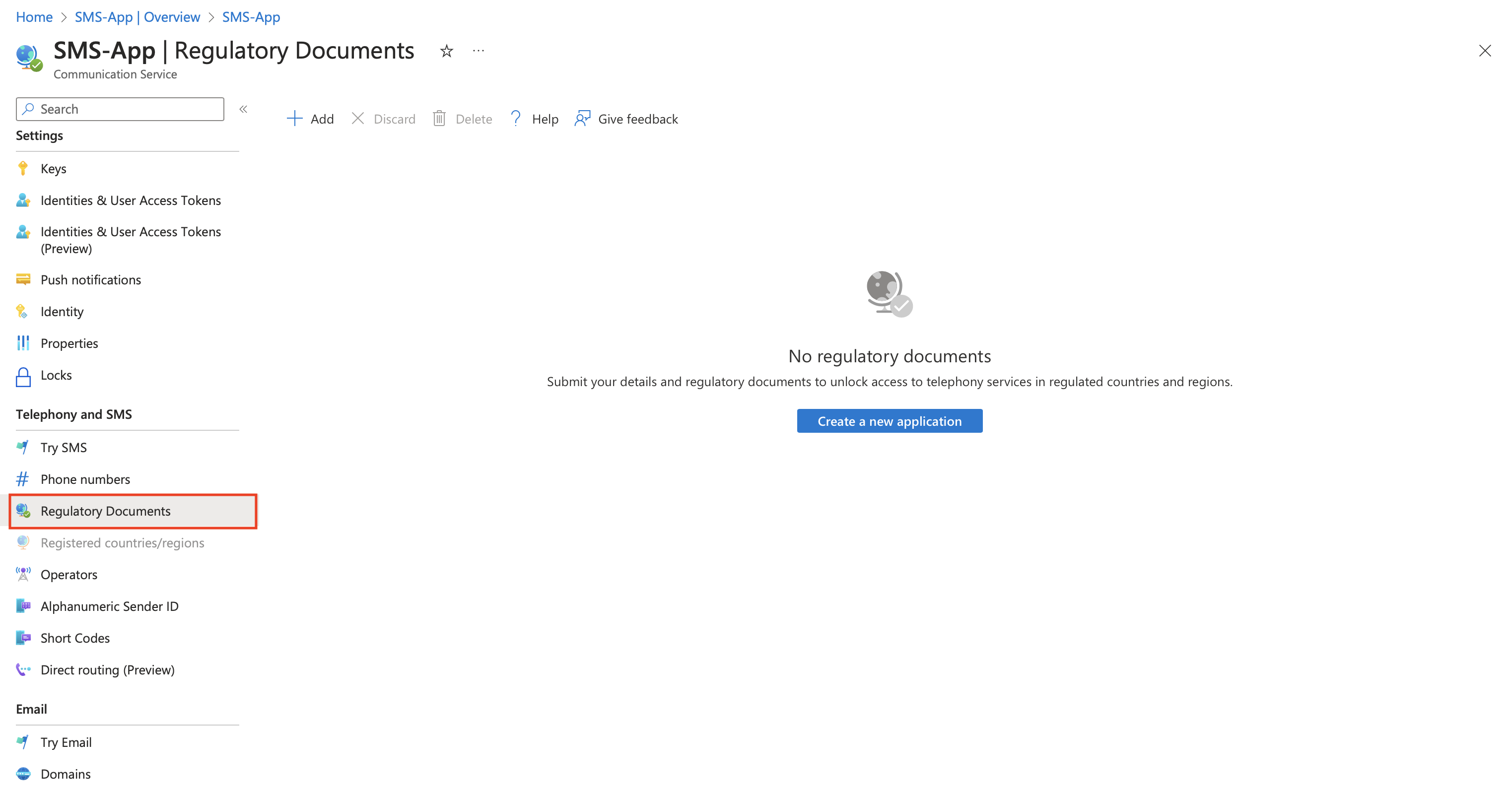Expand Identities & User Access Tokens (Preview)
The height and width of the screenshot is (799, 1512).
(130, 239)
